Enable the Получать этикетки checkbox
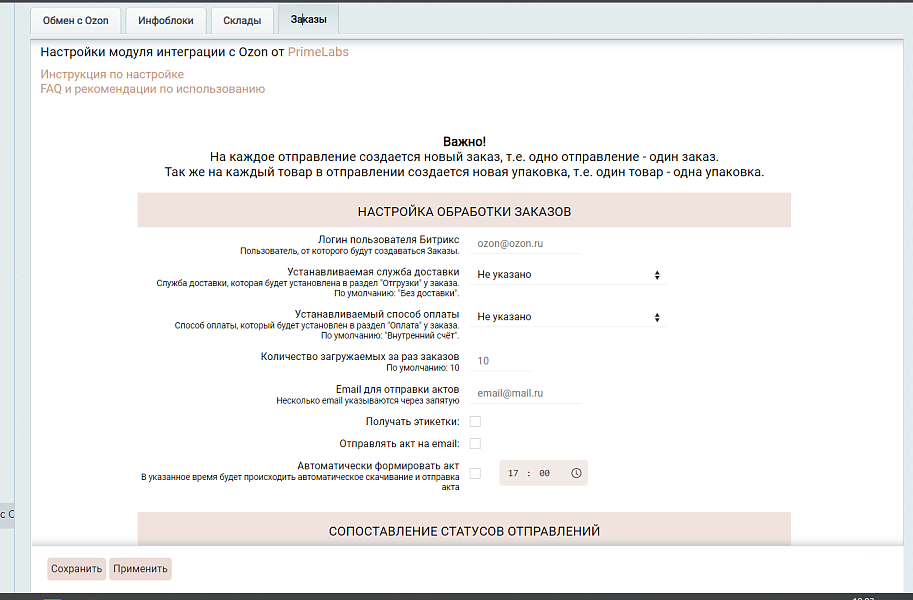 click(x=476, y=422)
